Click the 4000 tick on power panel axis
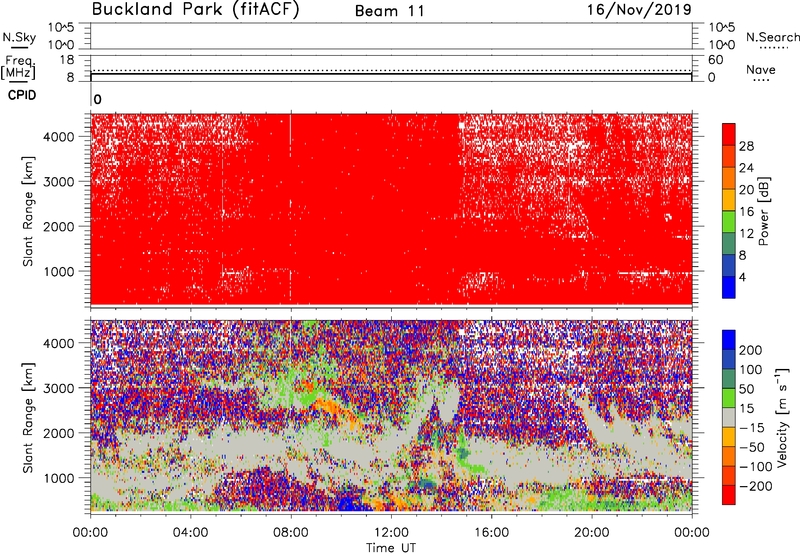800x554 pixels. (59, 137)
